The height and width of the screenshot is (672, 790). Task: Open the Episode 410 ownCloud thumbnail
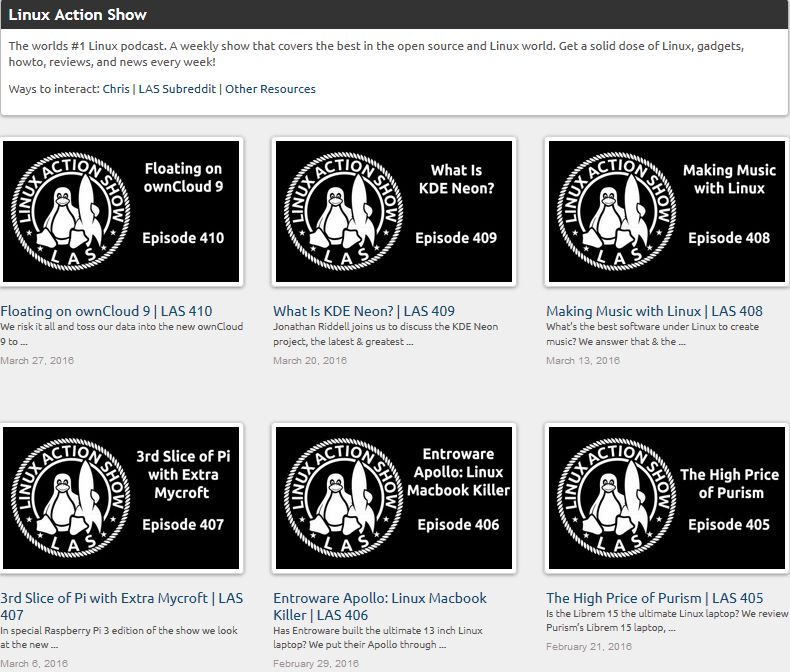tap(121, 212)
